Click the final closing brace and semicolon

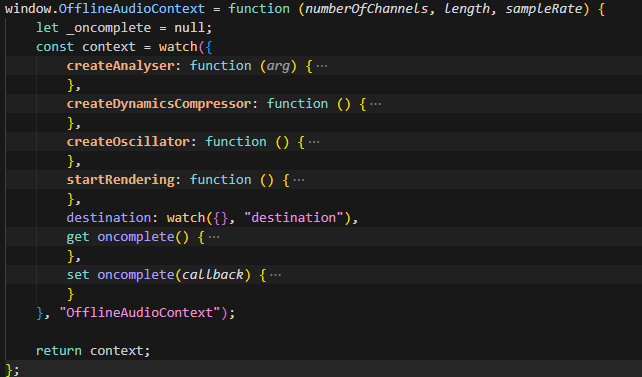tap(12, 370)
